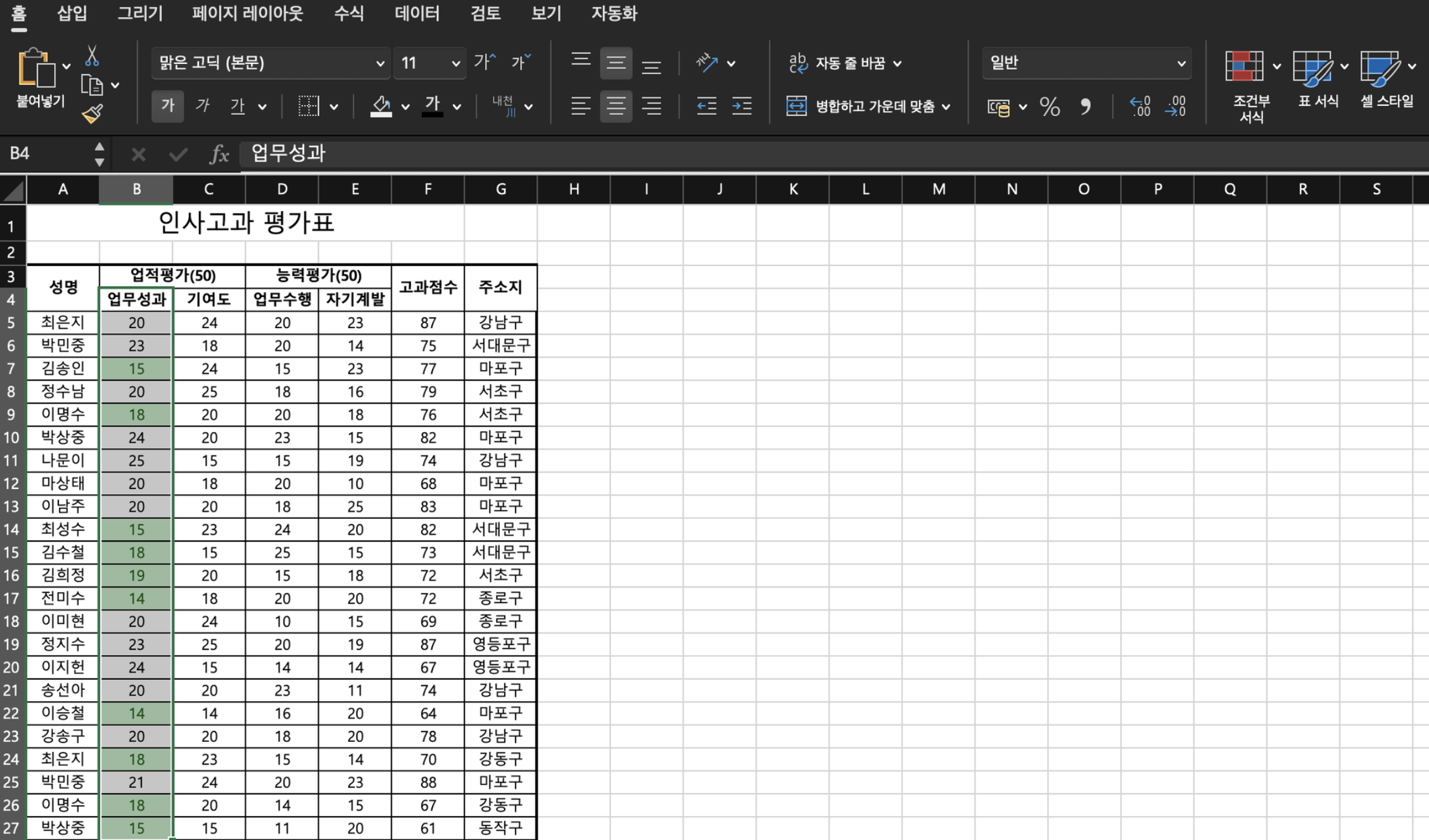1429x840 pixels.
Task: Click the Name Box showing B4
Action: [48, 153]
